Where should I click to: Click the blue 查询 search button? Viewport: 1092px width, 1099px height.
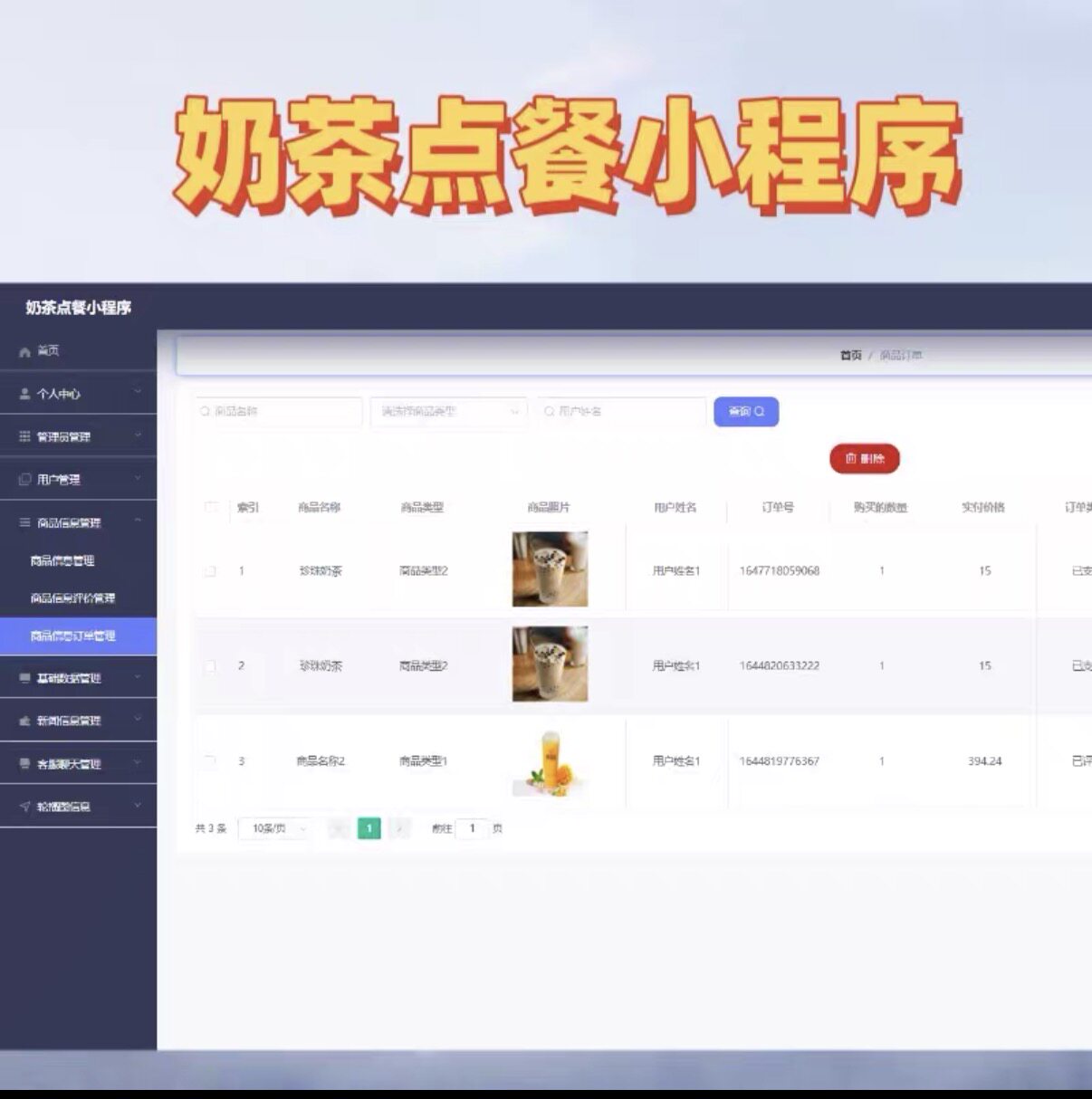(746, 412)
